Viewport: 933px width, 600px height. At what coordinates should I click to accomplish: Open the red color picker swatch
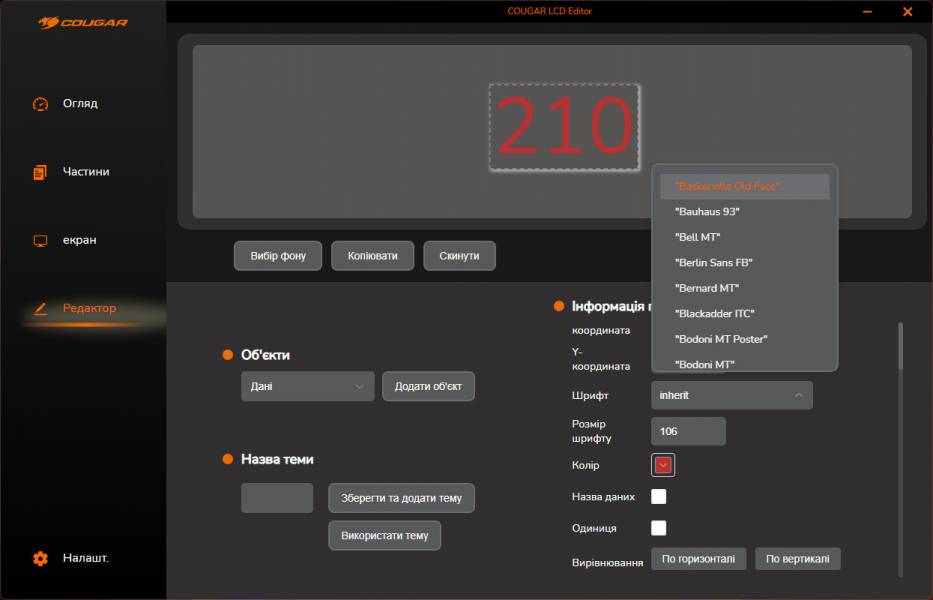click(663, 464)
